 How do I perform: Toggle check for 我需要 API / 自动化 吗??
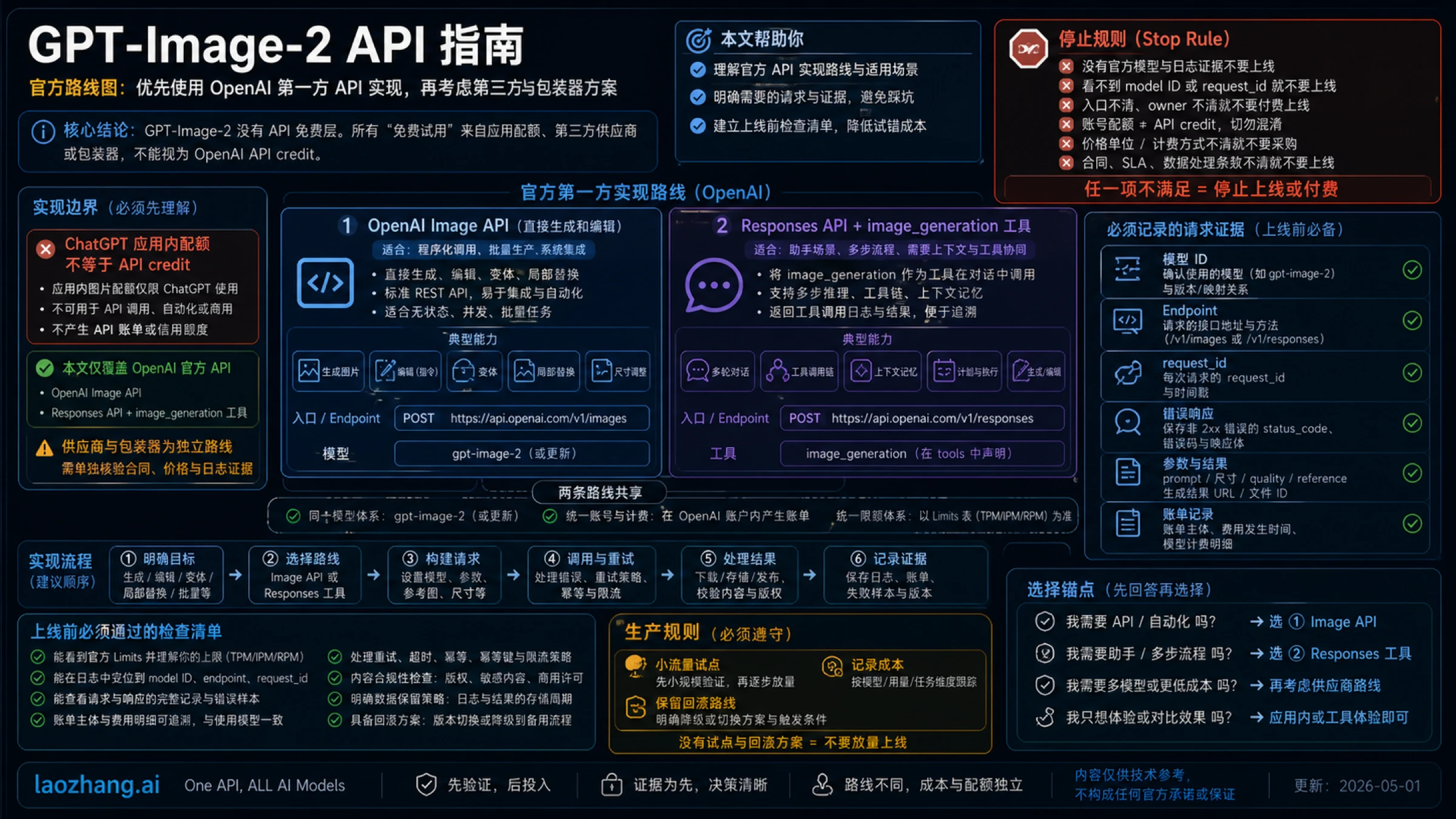pyautogui.click(x=1045, y=621)
